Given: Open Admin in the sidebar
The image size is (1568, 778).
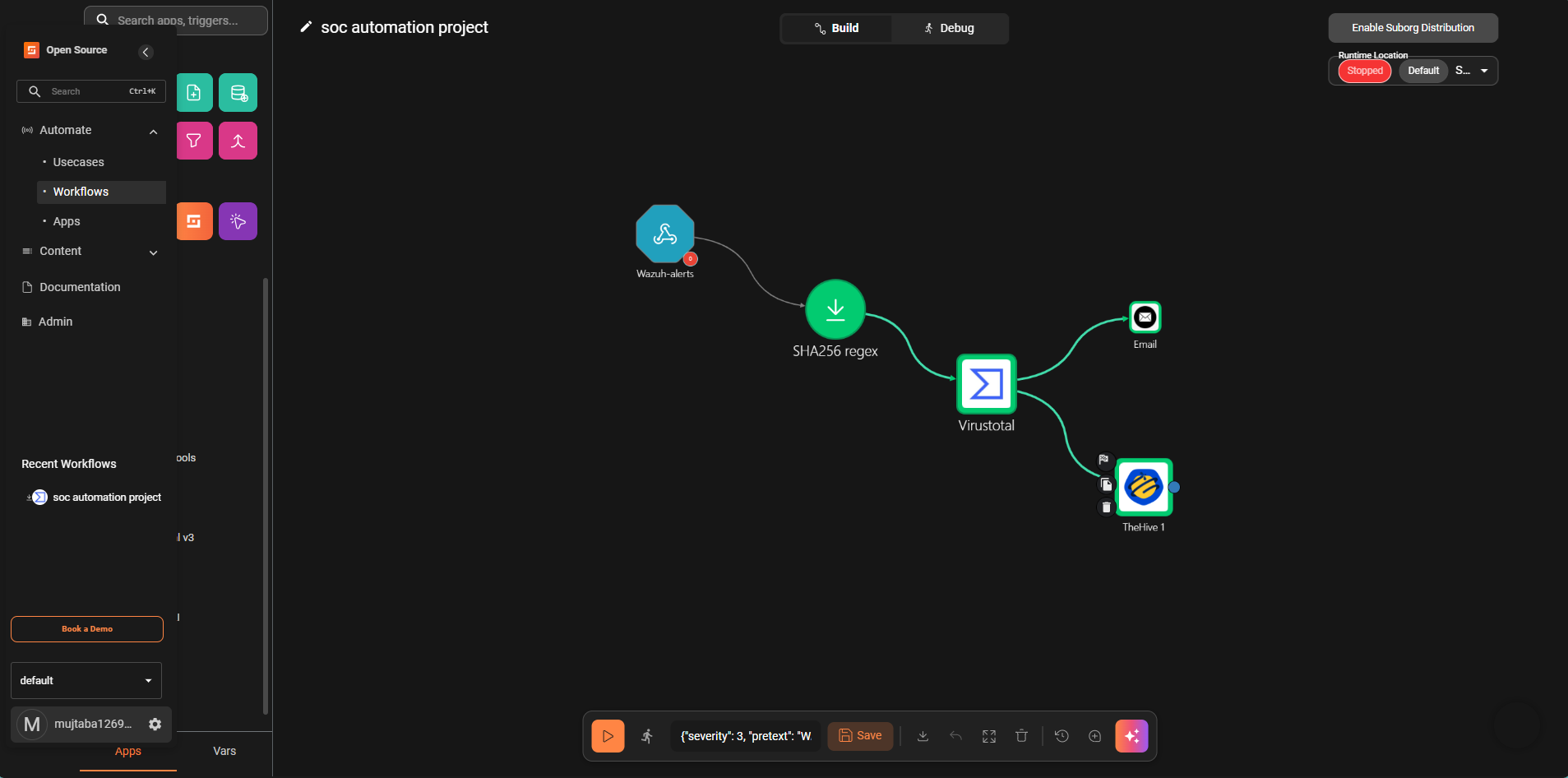Looking at the screenshot, I should click(x=55, y=322).
